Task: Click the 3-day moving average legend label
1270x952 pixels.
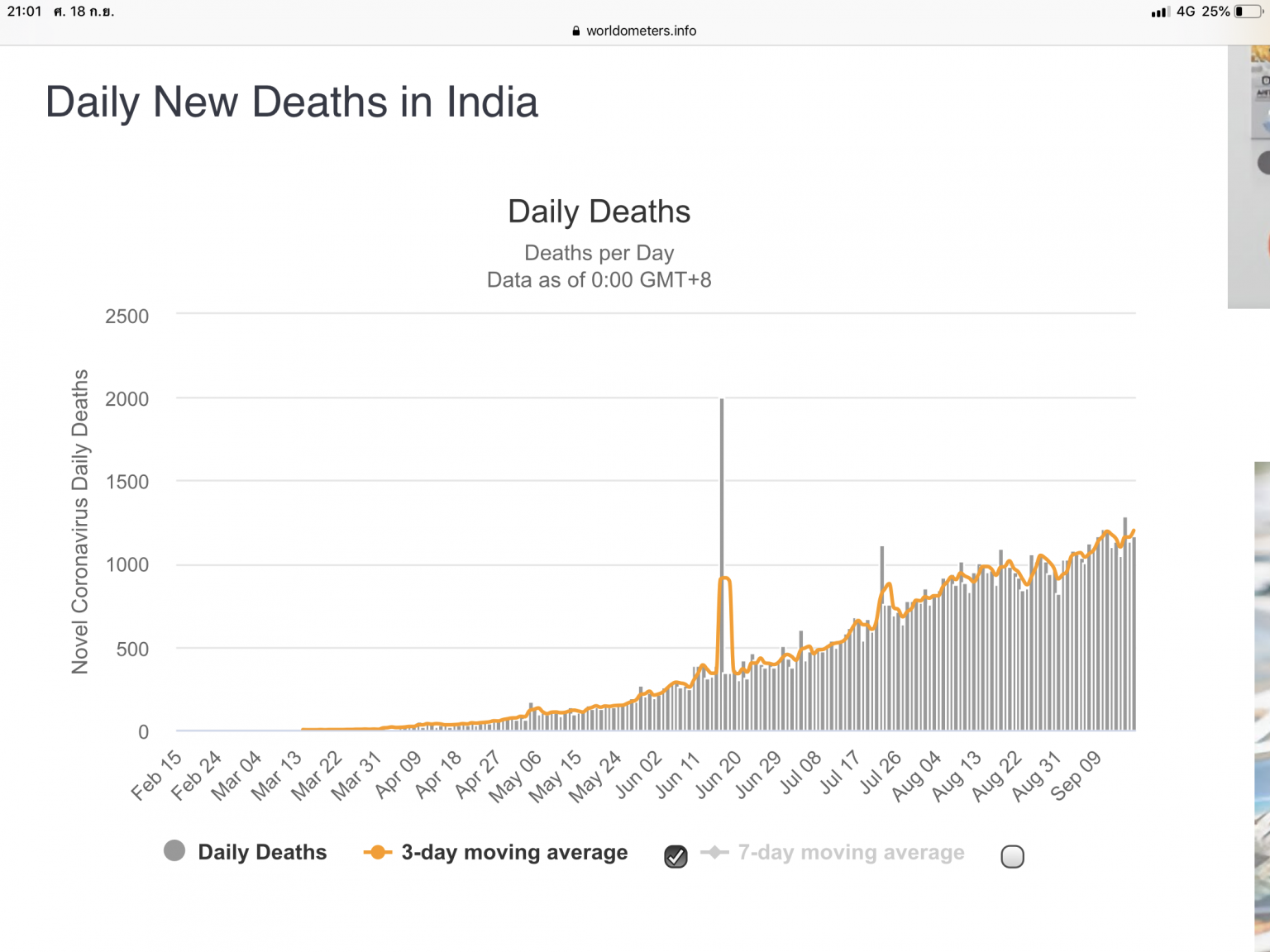Action: click(x=514, y=852)
